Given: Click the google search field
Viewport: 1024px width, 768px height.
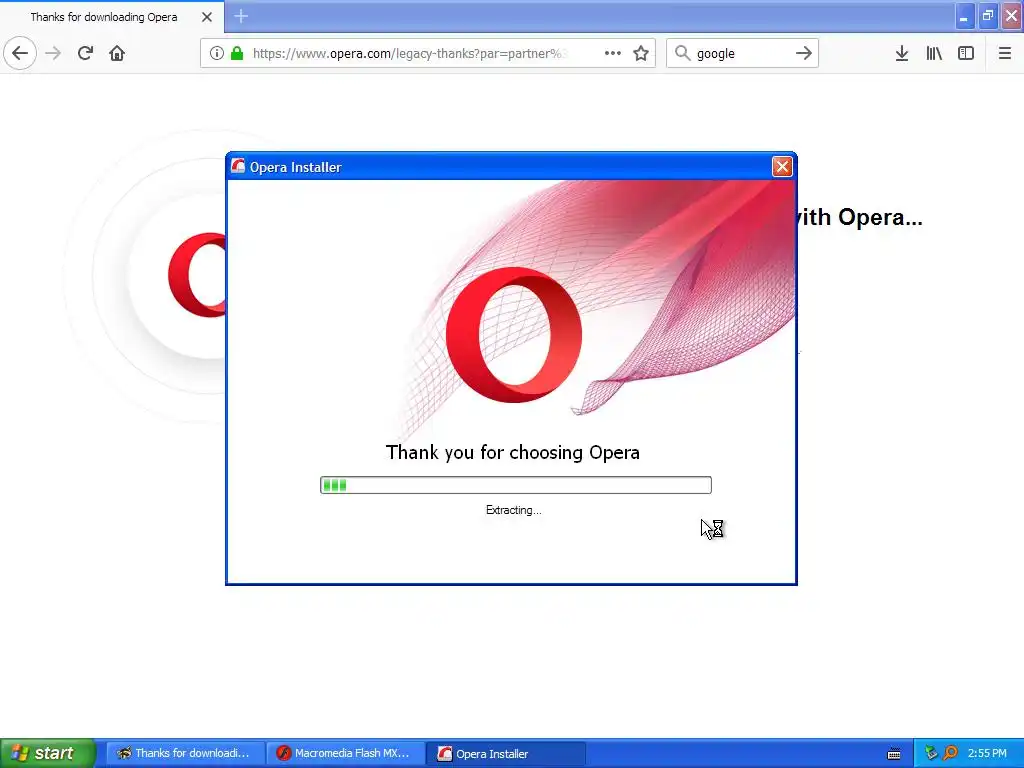Looking at the screenshot, I should 741,53.
